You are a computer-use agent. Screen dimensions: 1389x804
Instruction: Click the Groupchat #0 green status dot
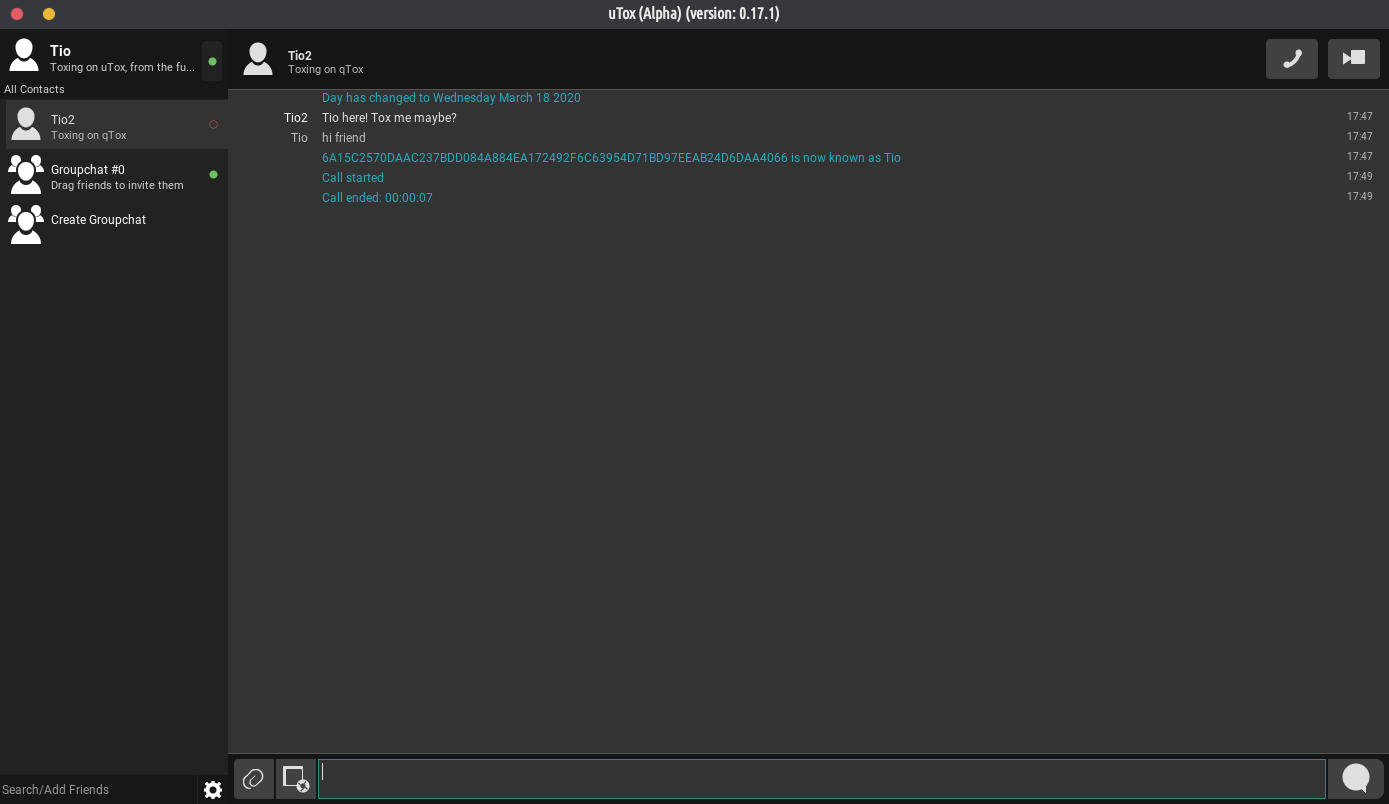pos(213,175)
